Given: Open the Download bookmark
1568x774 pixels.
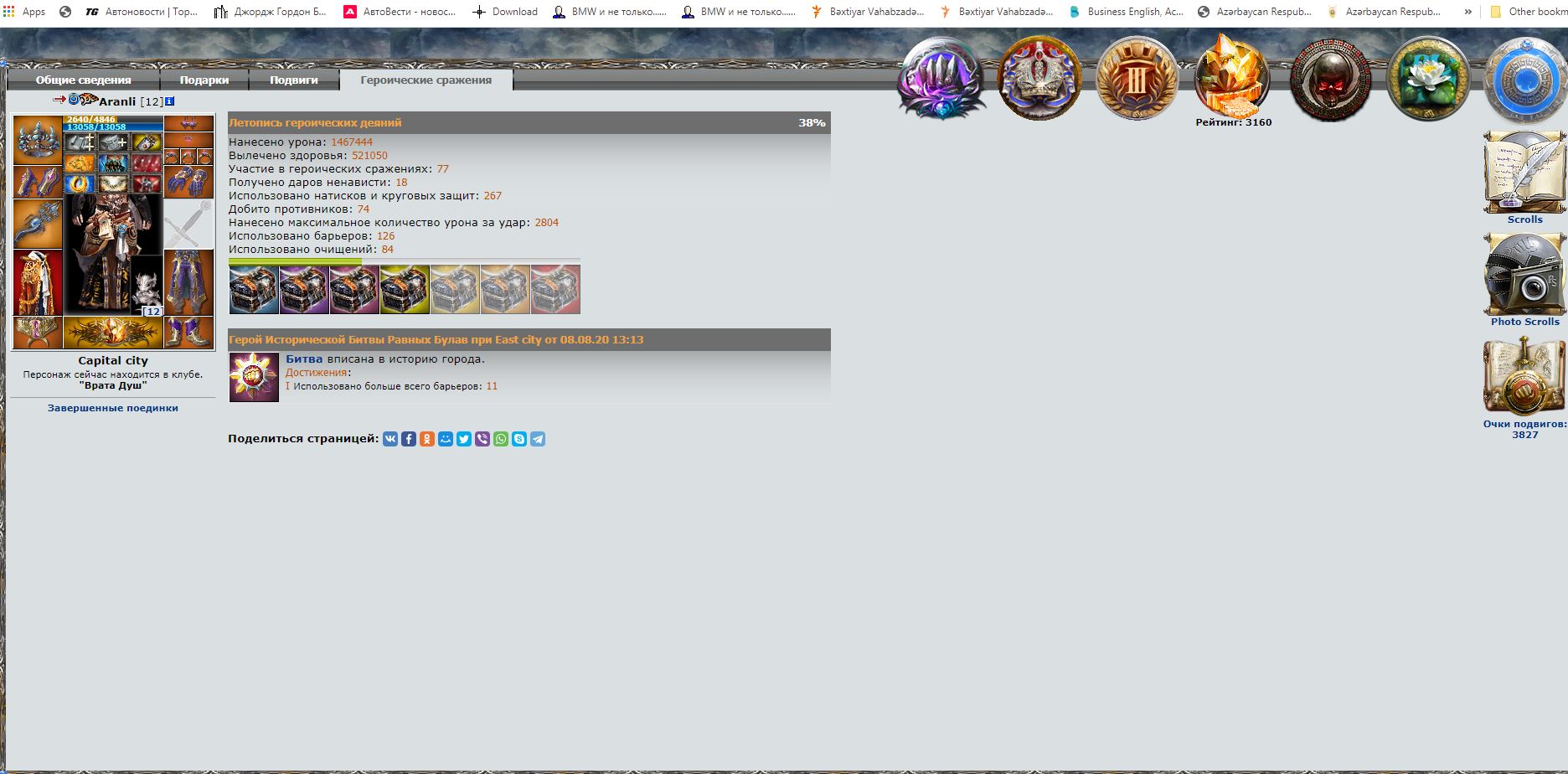Looking at the screenshot, I should tap(505, 12).
